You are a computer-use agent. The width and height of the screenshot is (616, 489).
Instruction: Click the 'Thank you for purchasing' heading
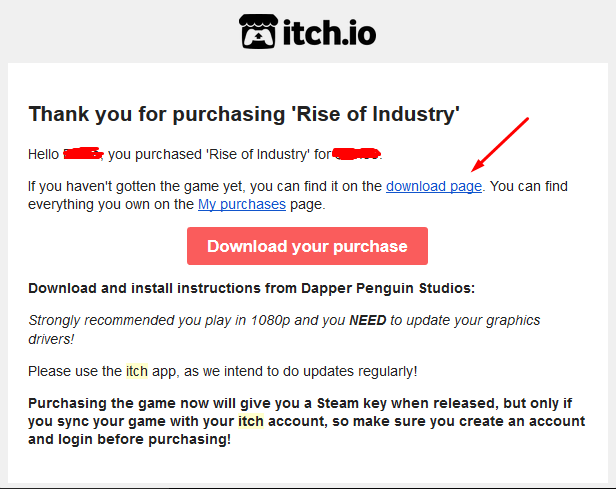[x=244, y=114]
